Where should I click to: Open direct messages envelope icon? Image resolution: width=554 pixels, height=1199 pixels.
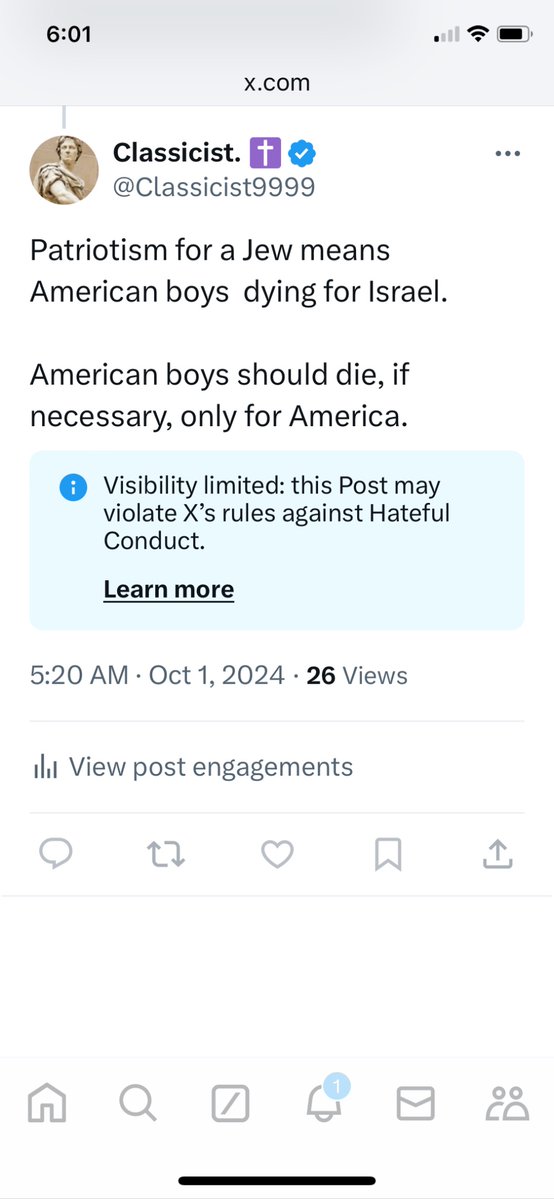point(416,1104)
